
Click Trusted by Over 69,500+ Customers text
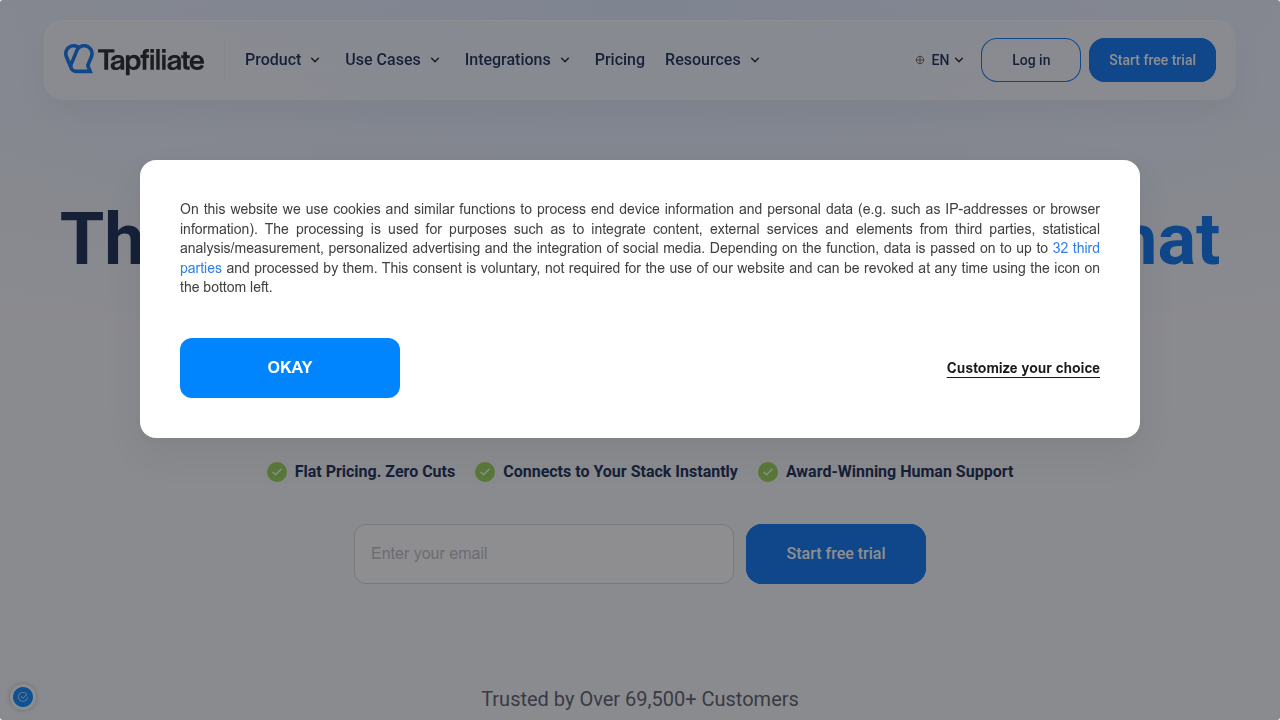(640, 699)
